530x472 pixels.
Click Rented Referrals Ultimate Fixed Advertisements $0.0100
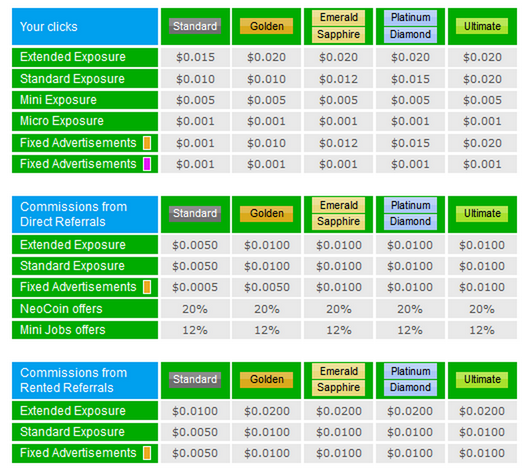(x=482, y=453)
